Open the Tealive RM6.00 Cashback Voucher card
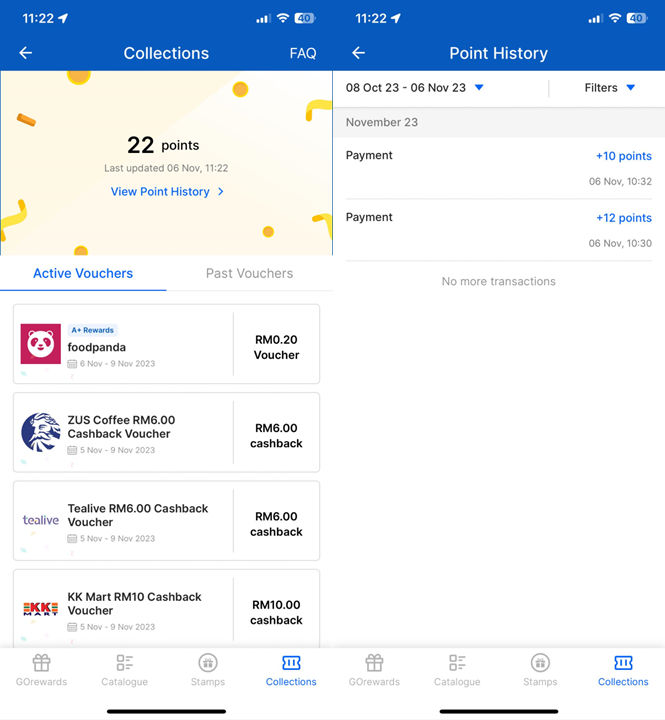Image resolution: width=665 pixels, height=720 pixels. tap(166, 520)
